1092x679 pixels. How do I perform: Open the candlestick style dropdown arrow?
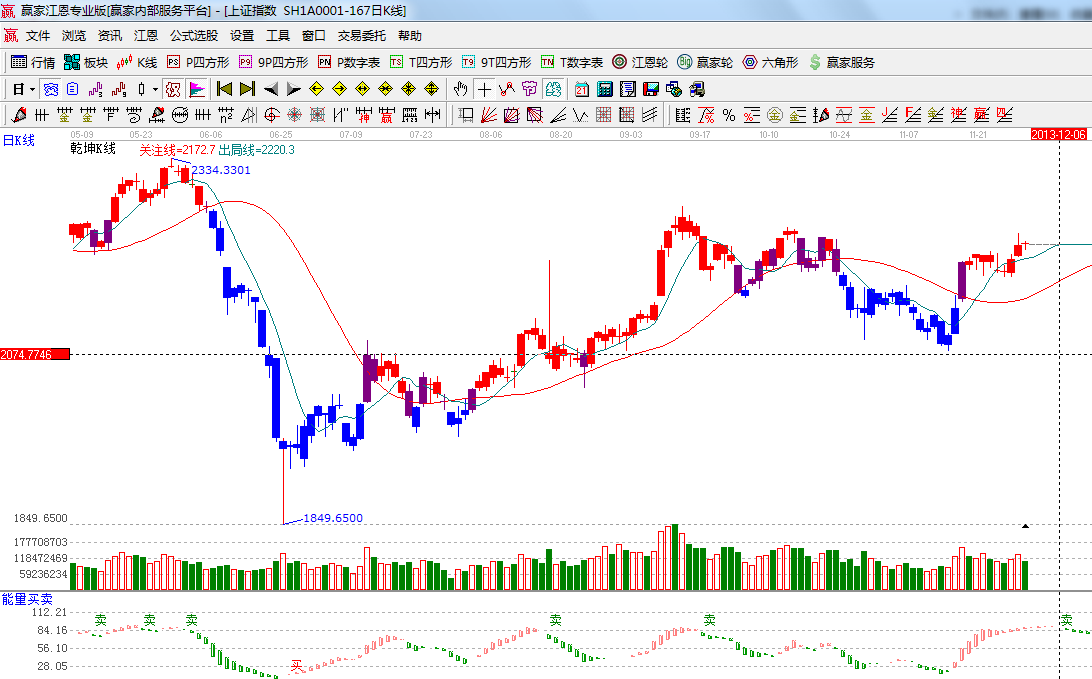click(x=155, y=89)
